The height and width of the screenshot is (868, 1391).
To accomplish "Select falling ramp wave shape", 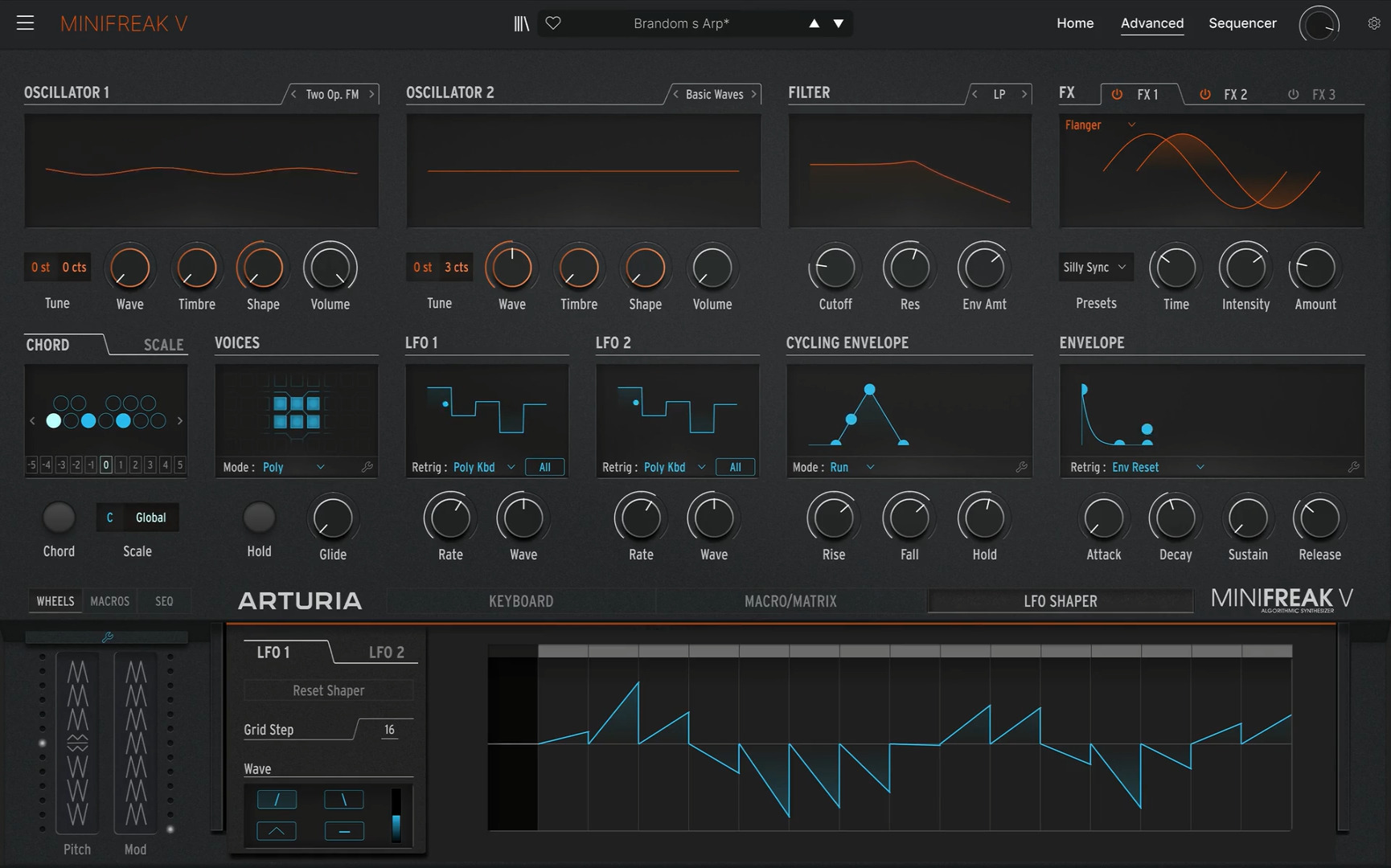I will [344, 799].
